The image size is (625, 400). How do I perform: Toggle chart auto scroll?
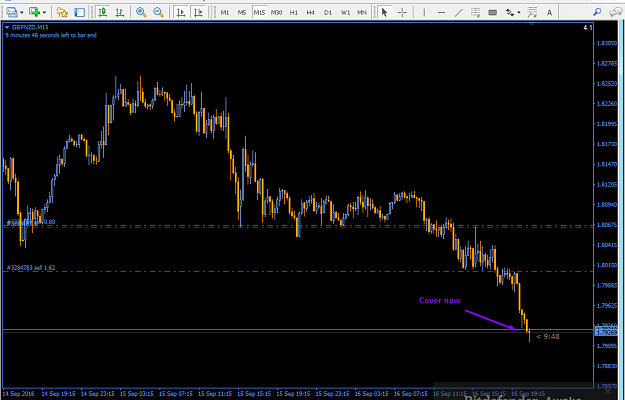(x=181, y=12)
